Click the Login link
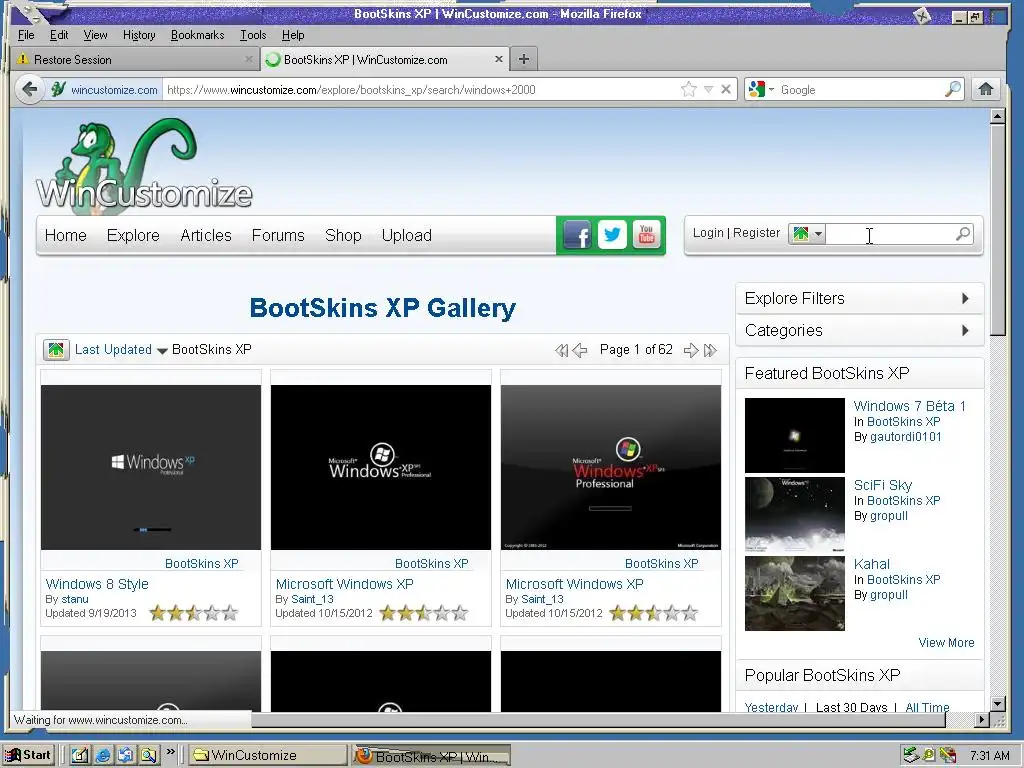The height and width of the screenshot is (768, 1024). click(708, 232)
